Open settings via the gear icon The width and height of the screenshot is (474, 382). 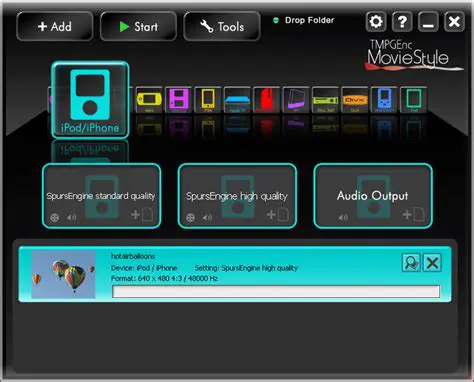tap(376, 22)
